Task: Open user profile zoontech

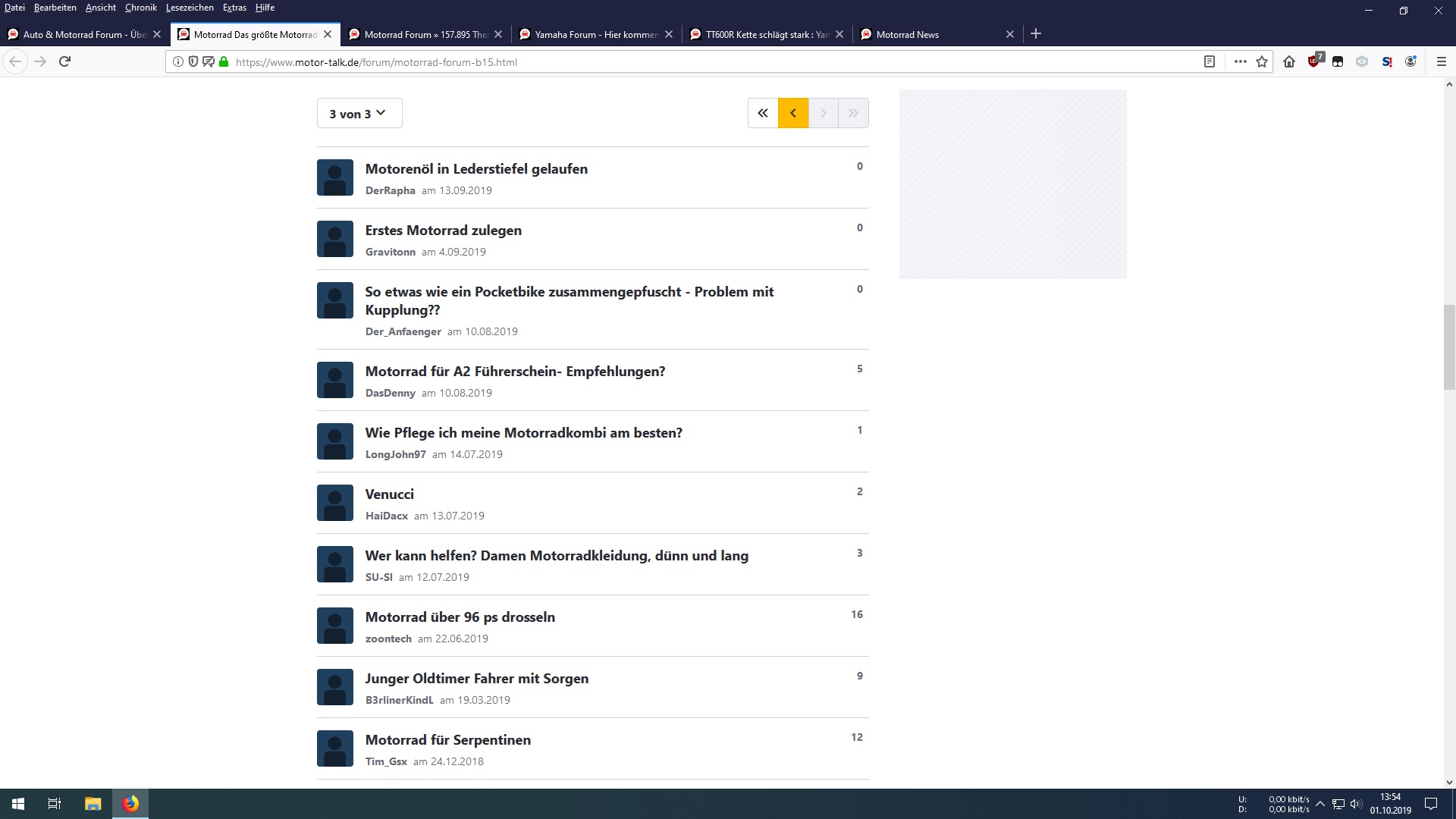Action: [388, 639]
